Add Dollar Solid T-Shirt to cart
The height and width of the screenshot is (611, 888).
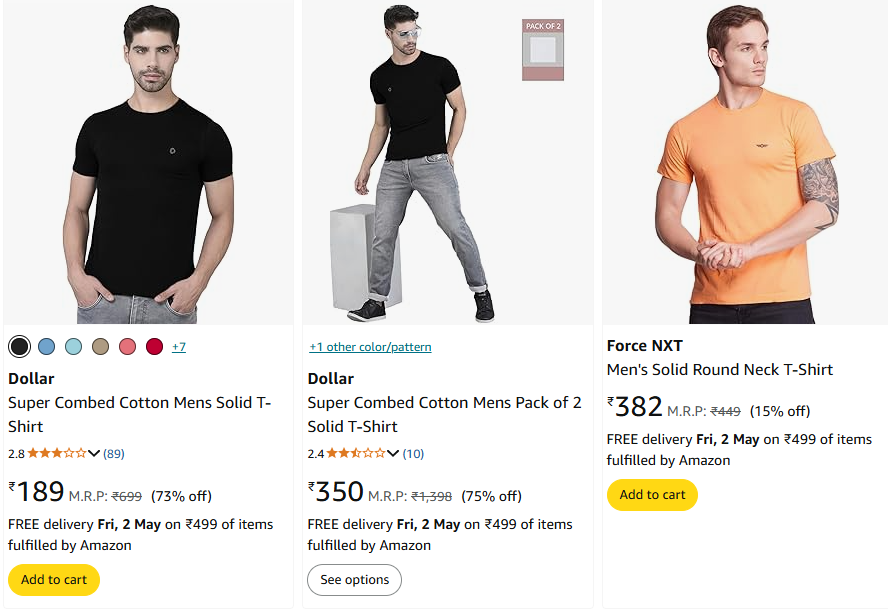(x=54, y=580)
